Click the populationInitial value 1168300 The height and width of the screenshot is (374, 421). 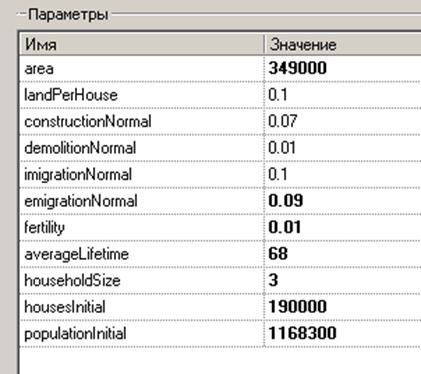[x=302, y=333]
